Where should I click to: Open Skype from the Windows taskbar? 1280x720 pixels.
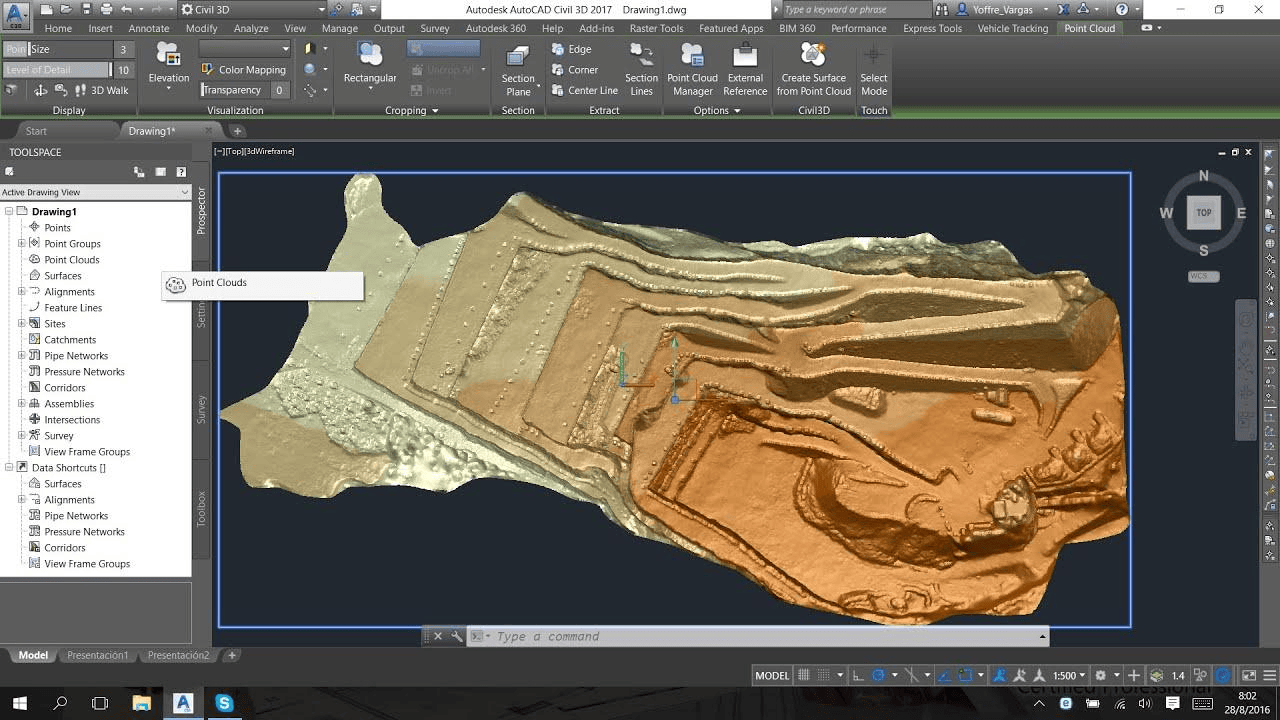(x=224, y=704)
